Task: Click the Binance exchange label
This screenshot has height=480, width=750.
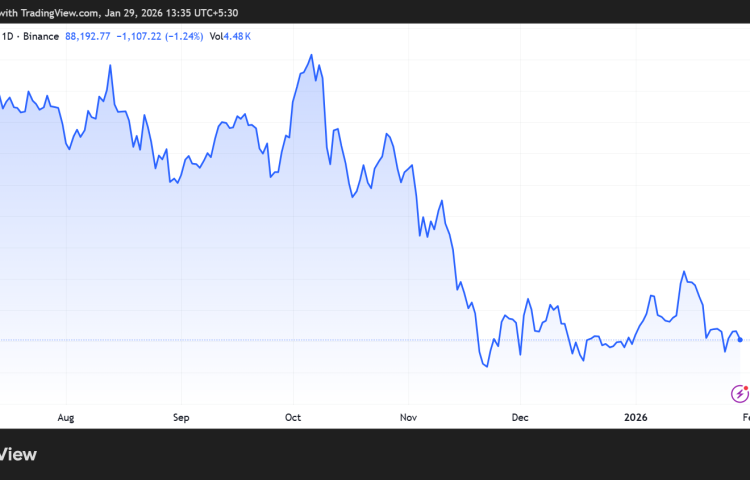Action: click(x=40, y=36)
